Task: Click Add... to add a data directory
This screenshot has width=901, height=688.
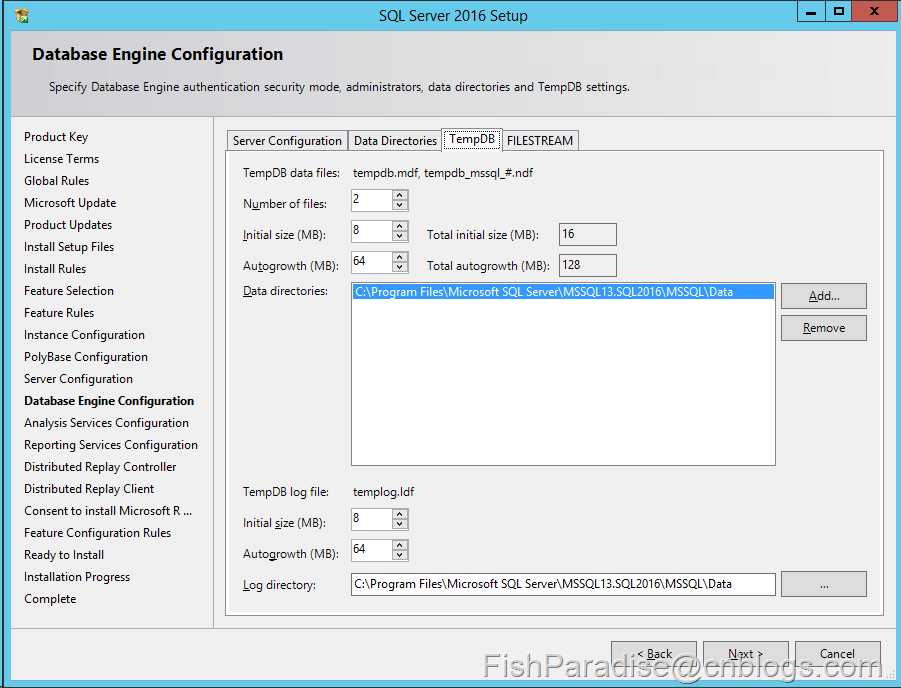Action: [823, 296]
